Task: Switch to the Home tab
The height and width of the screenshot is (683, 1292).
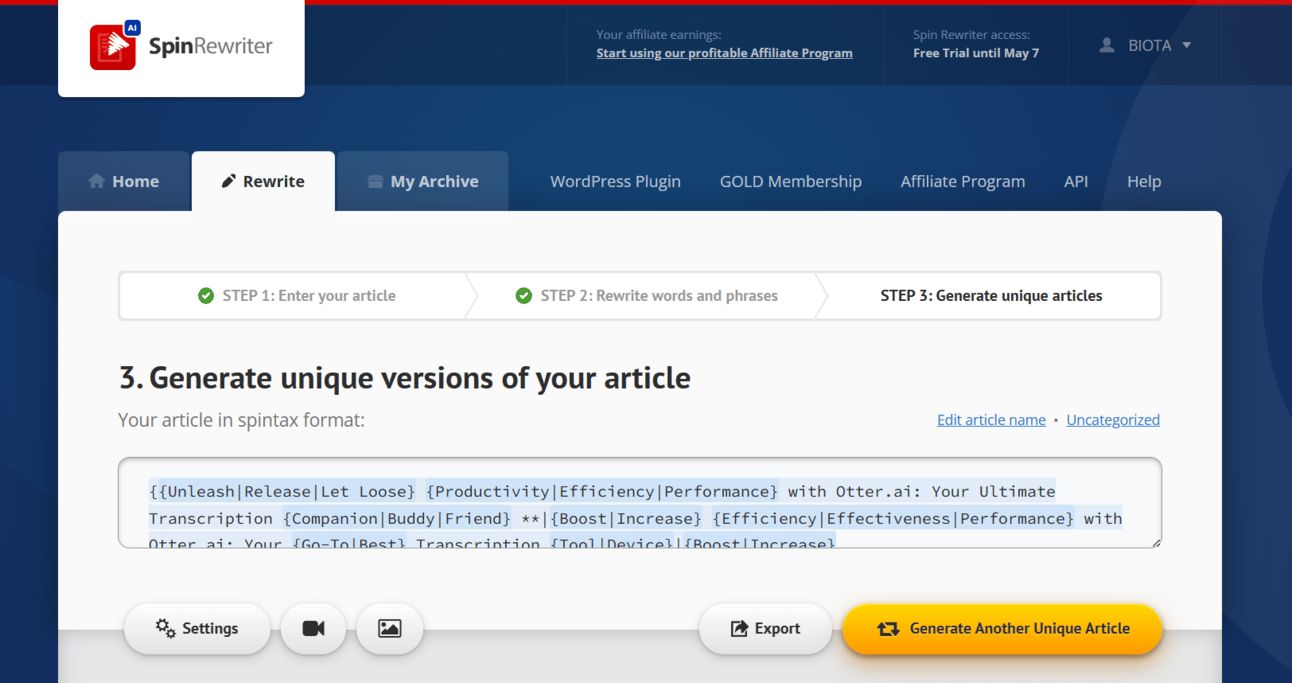Action: click(124, 181)
